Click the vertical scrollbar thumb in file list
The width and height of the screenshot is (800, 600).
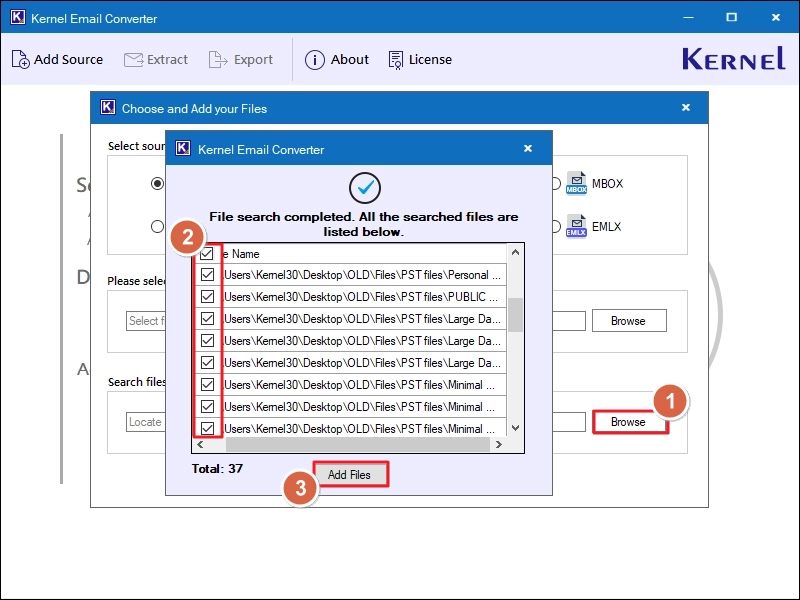[x=515, y=315]
